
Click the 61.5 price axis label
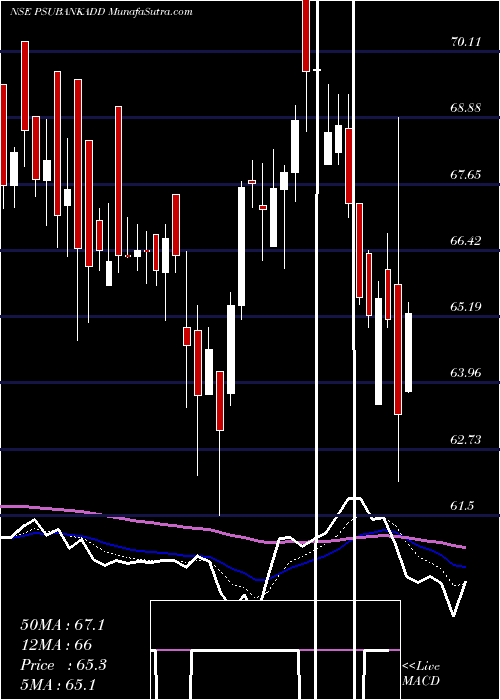[462, 506]
